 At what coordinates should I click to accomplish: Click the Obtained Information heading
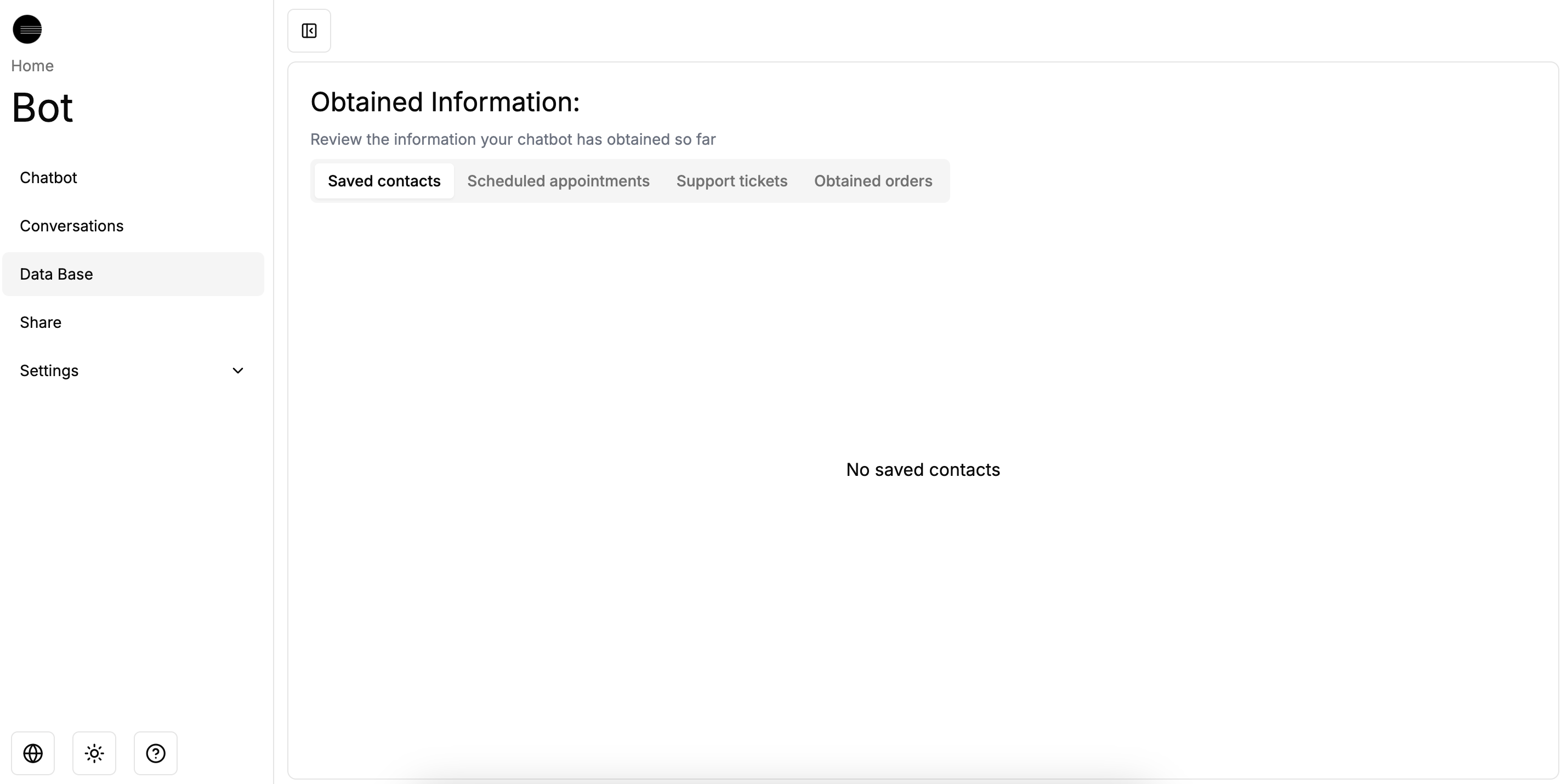445,101
